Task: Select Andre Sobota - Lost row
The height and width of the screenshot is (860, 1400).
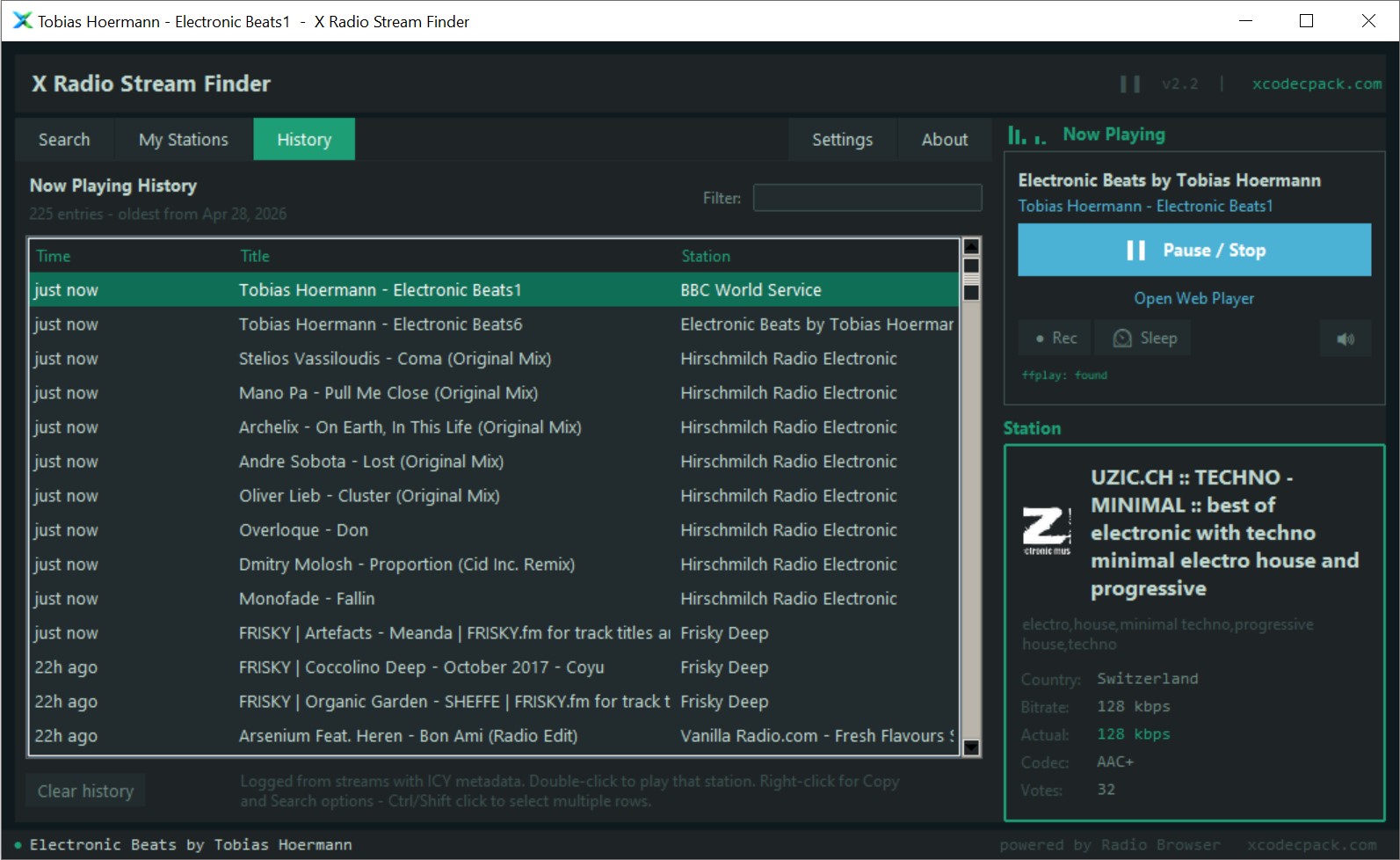Action: click(495, 461)
